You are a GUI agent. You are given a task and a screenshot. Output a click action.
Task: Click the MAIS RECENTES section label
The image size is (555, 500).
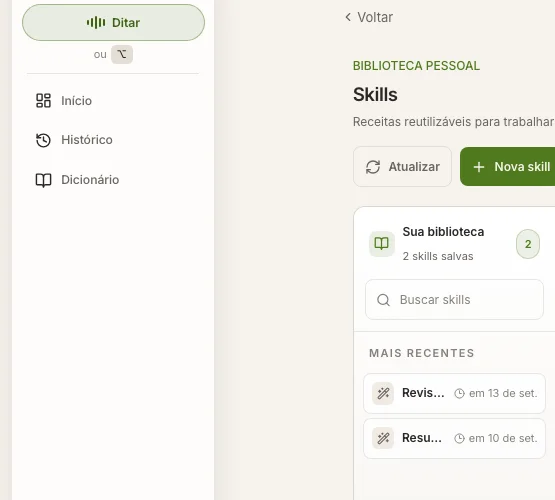pos(422,353)
